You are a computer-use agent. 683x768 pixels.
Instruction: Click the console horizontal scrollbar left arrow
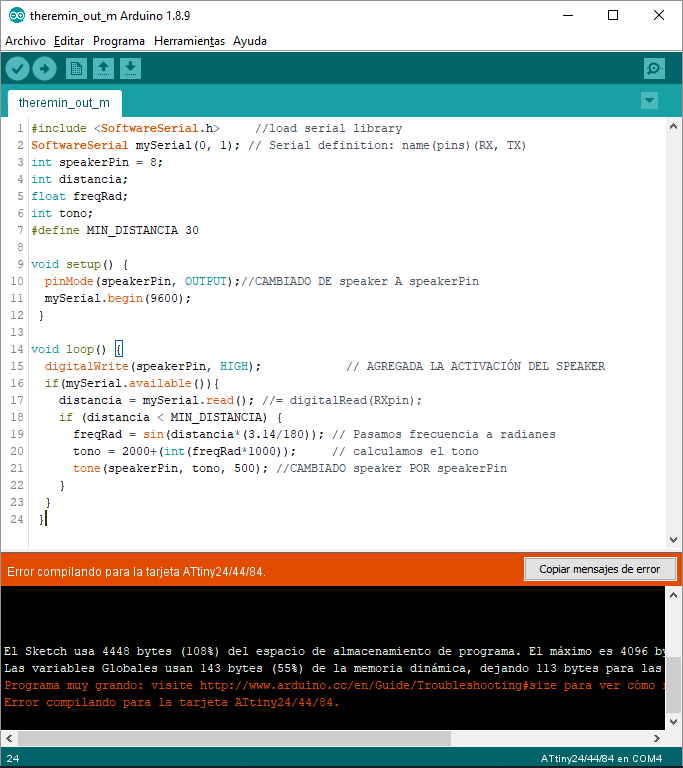tap(9, 738)
